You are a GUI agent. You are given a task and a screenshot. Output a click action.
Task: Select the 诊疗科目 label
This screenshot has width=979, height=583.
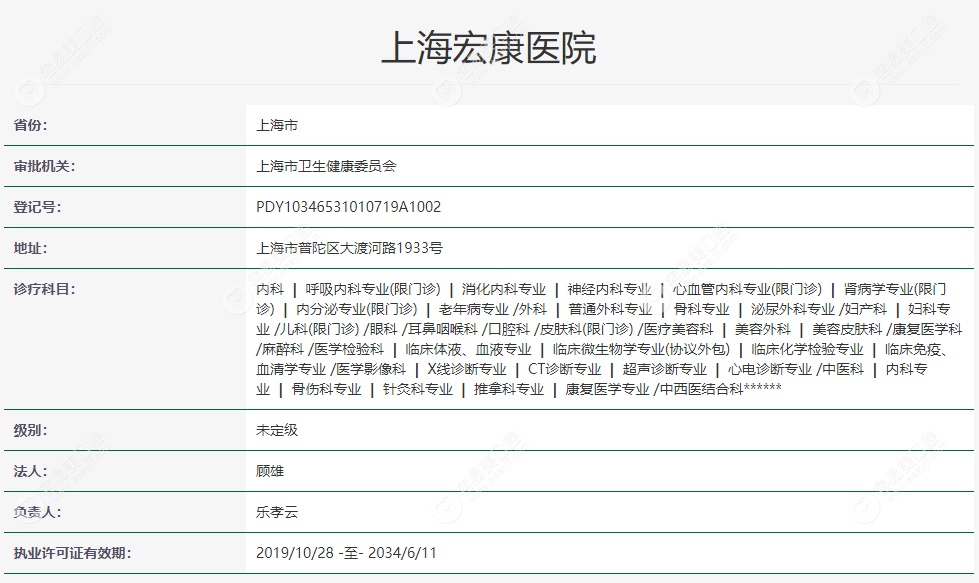(x=44, y=289)
